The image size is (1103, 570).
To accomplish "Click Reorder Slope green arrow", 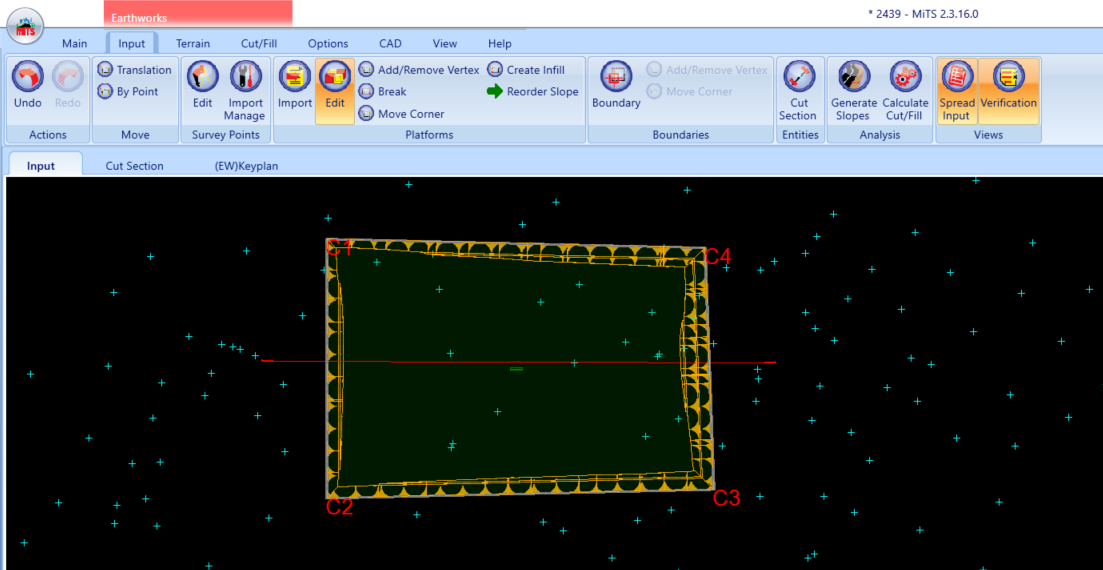I will (533, 91).
